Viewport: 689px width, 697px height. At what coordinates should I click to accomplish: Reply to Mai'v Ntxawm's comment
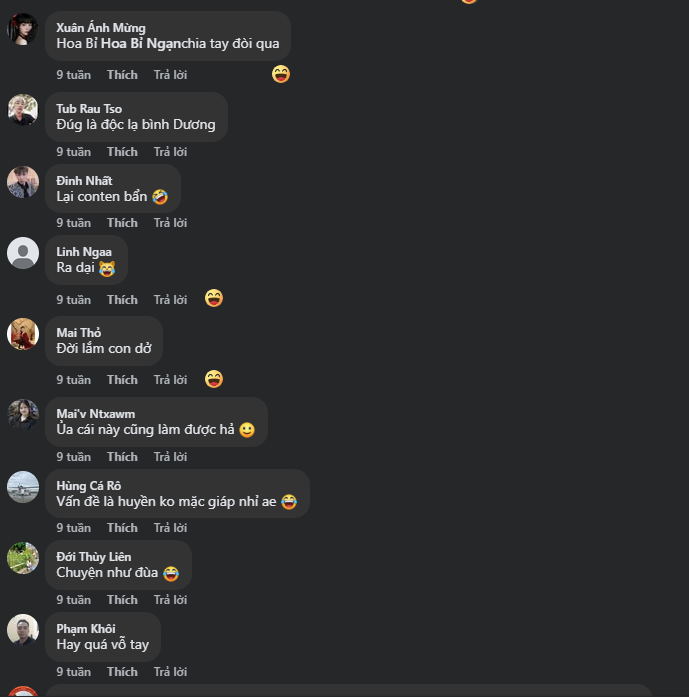(170, 457)
